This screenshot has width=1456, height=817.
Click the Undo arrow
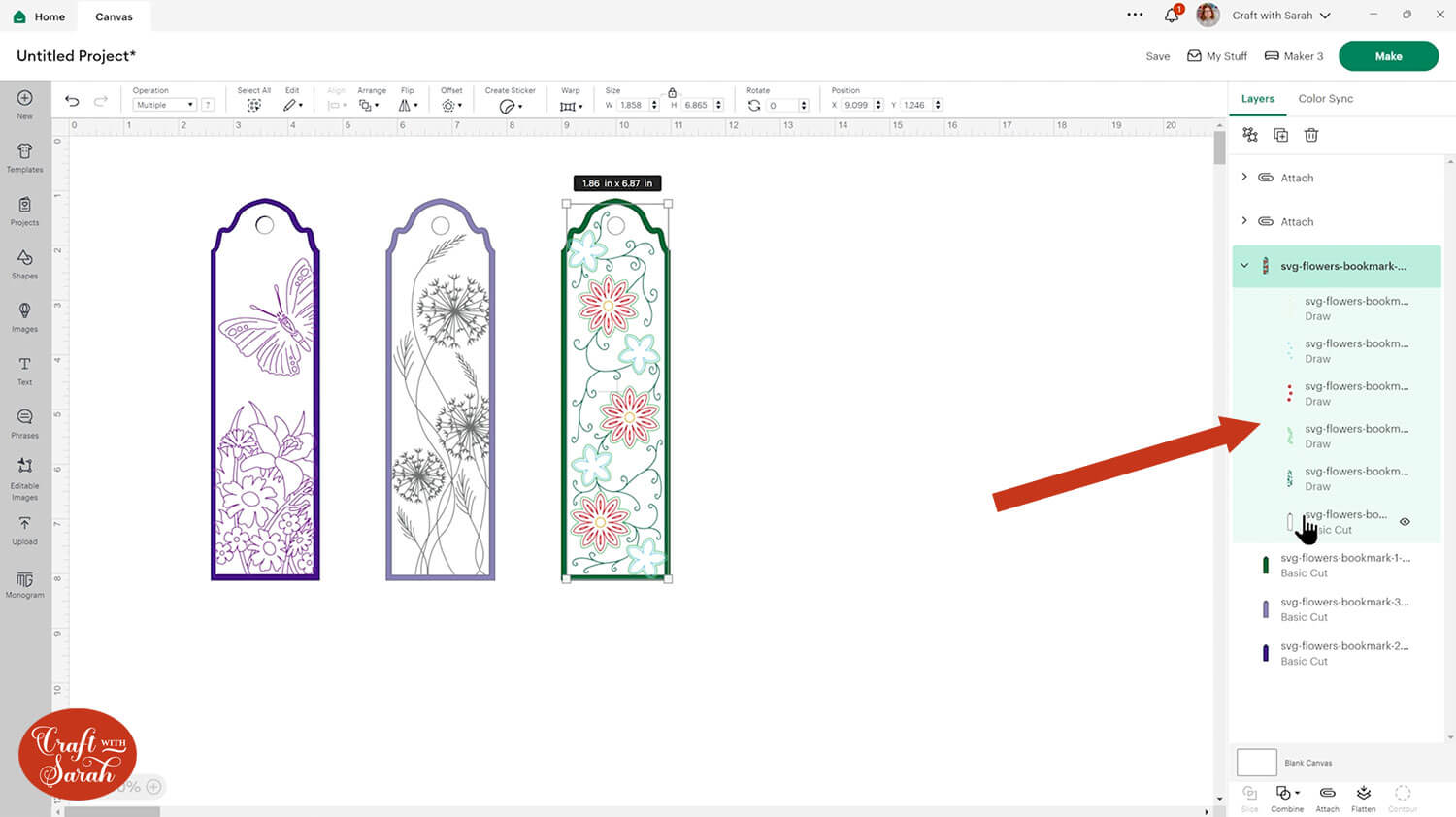pyautogui.click(x=72, y=101)
